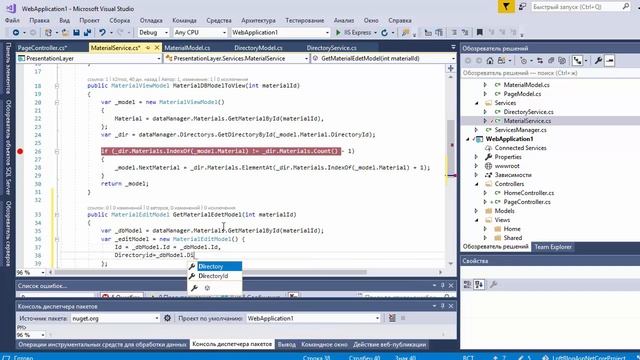Switch to DirectoryModel.cs tab
640x360 pixels.
(258, 48)
